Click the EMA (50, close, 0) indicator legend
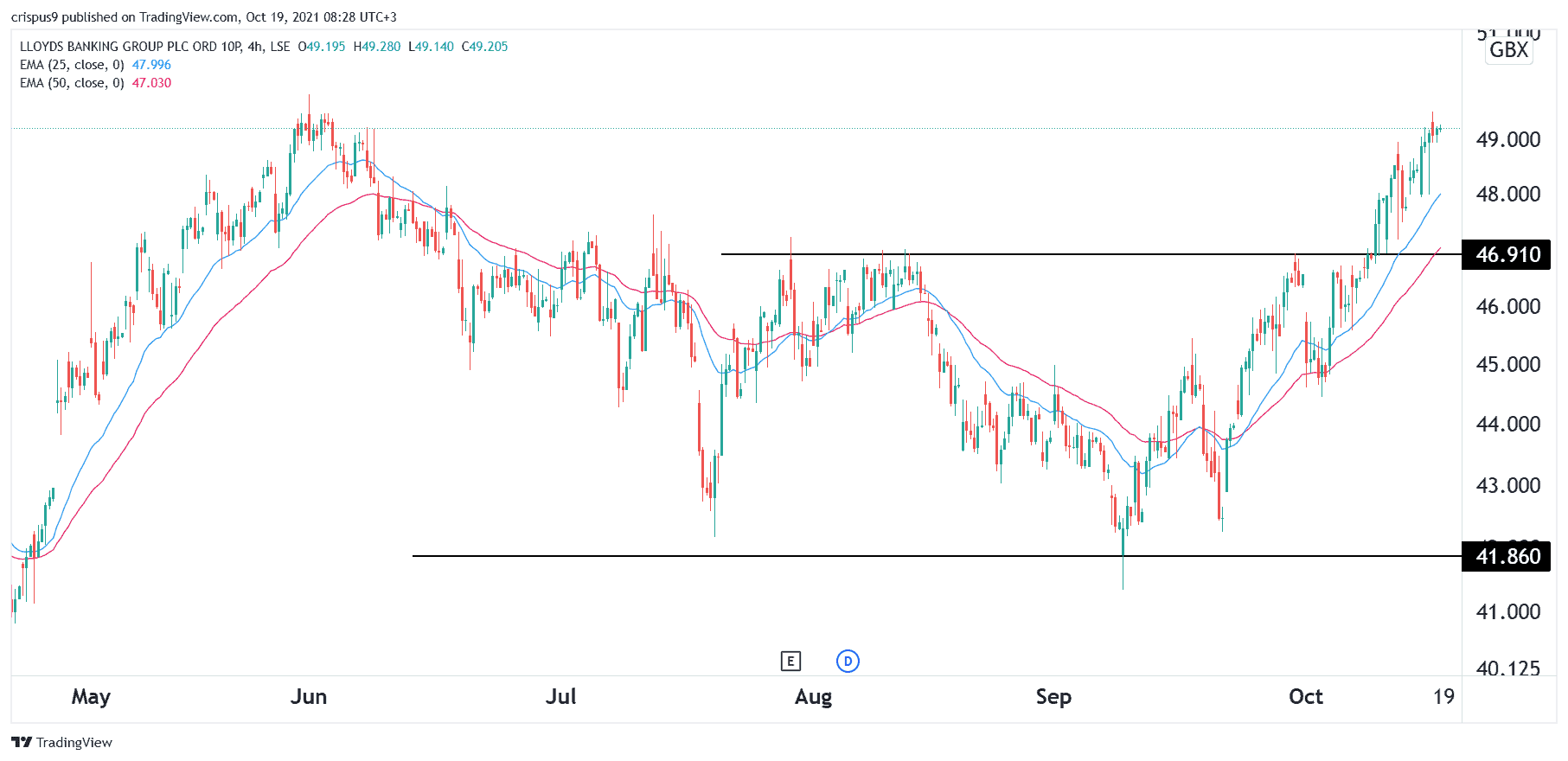1568x761 pixels. click(72, 83)
